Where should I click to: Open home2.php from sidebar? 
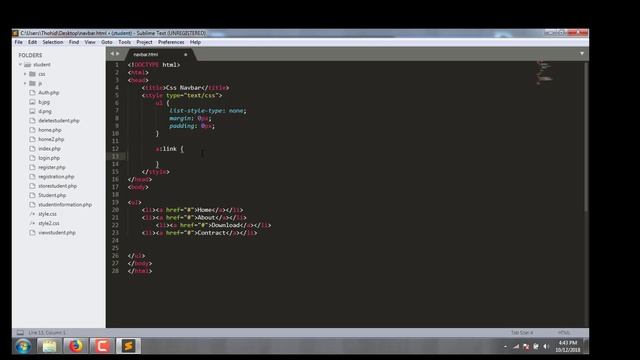coord(51,139)
